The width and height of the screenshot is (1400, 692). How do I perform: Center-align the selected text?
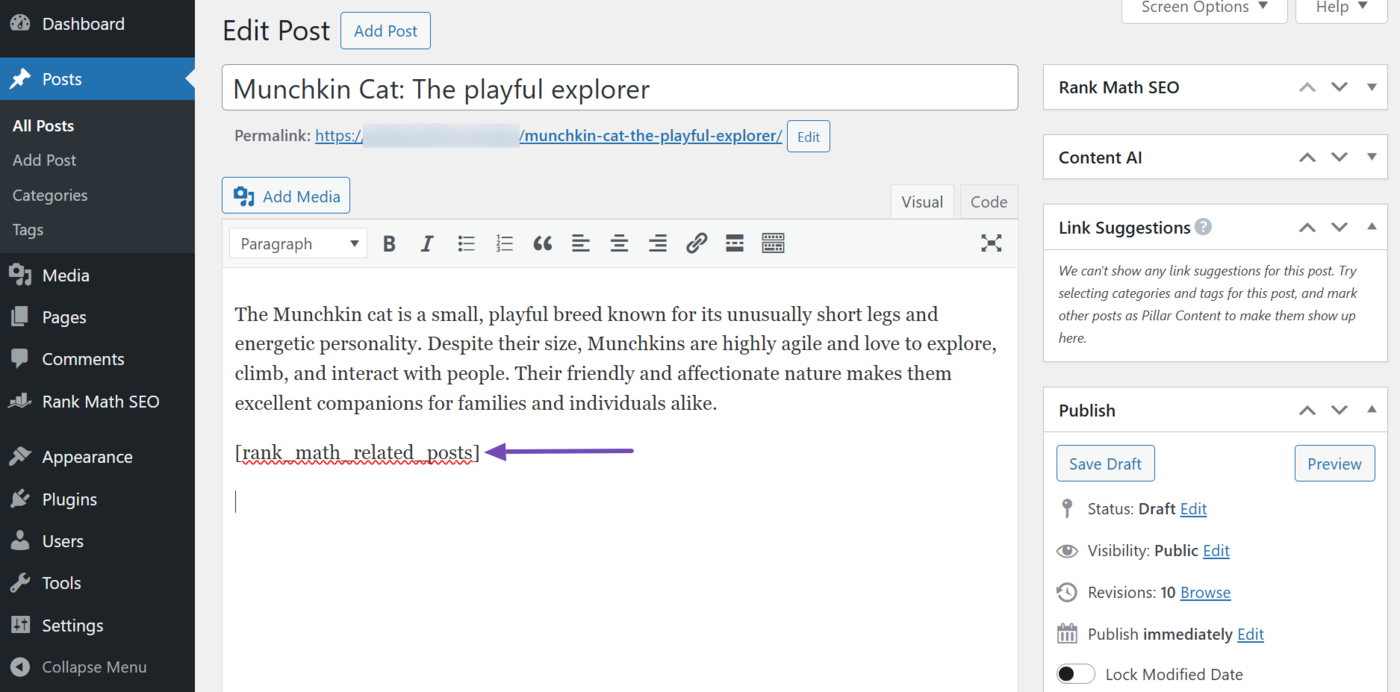(619, 243)
